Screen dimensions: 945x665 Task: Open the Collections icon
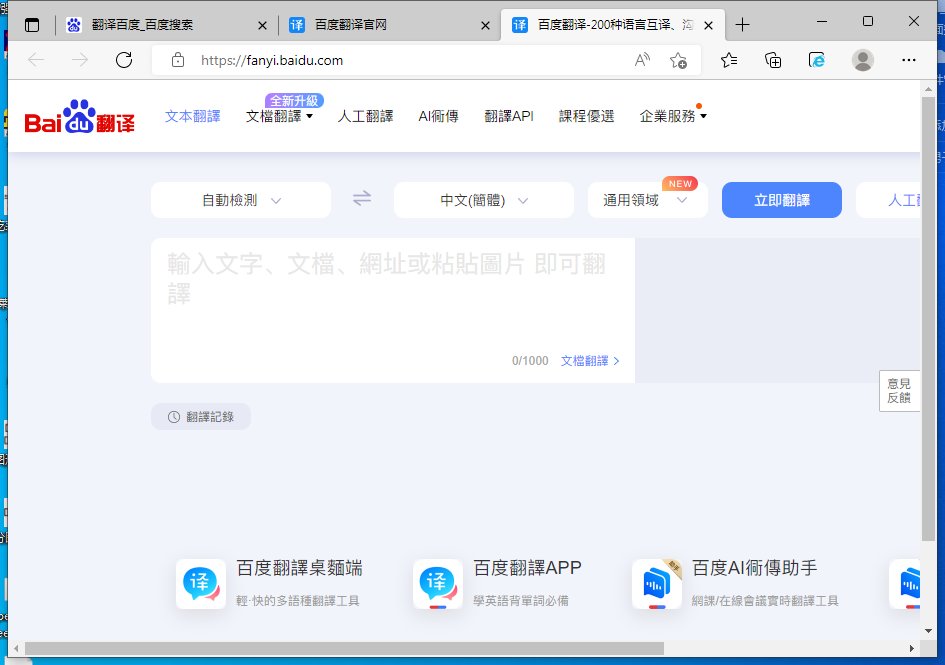773,60
